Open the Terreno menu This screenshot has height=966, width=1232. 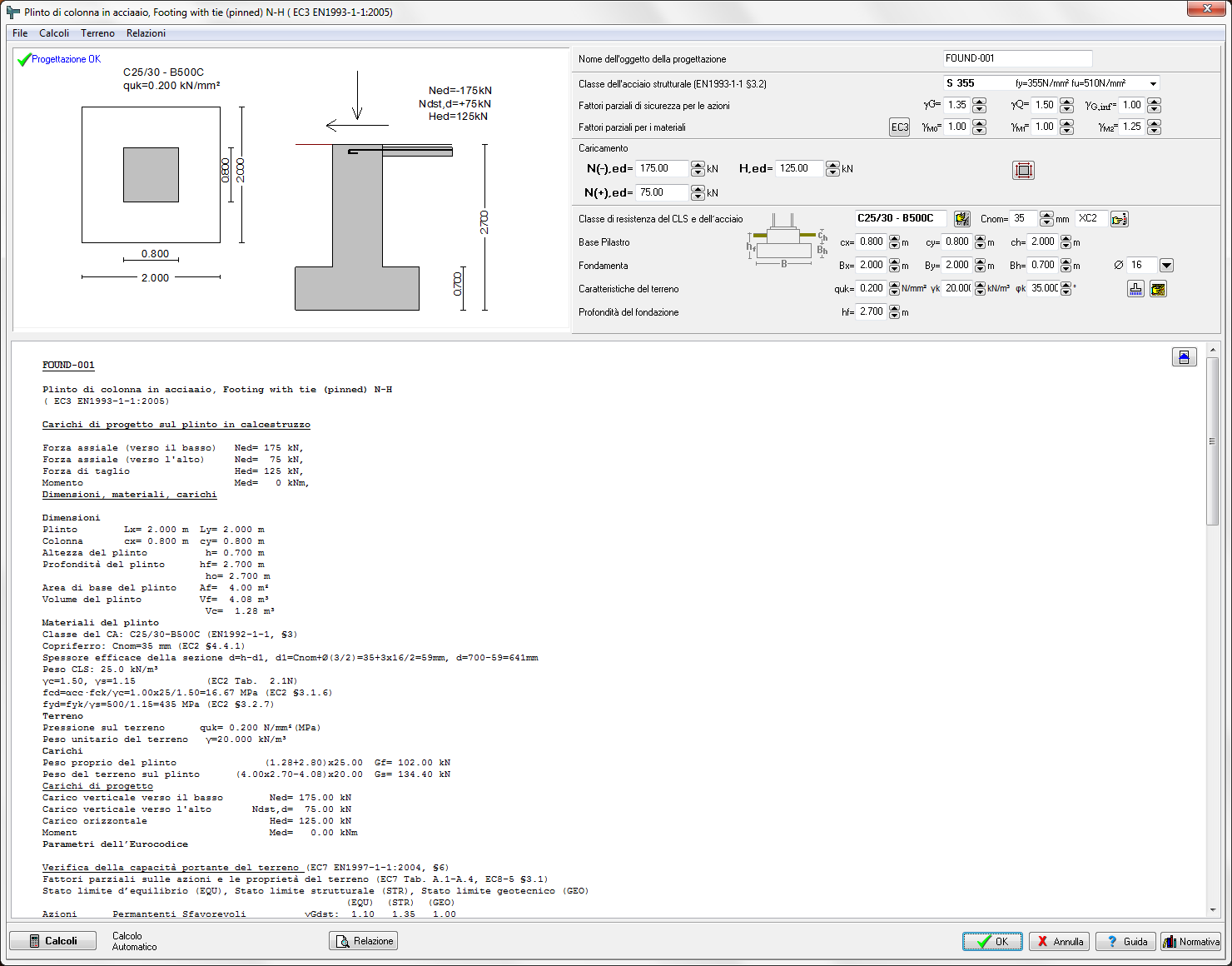coord(97,33)
